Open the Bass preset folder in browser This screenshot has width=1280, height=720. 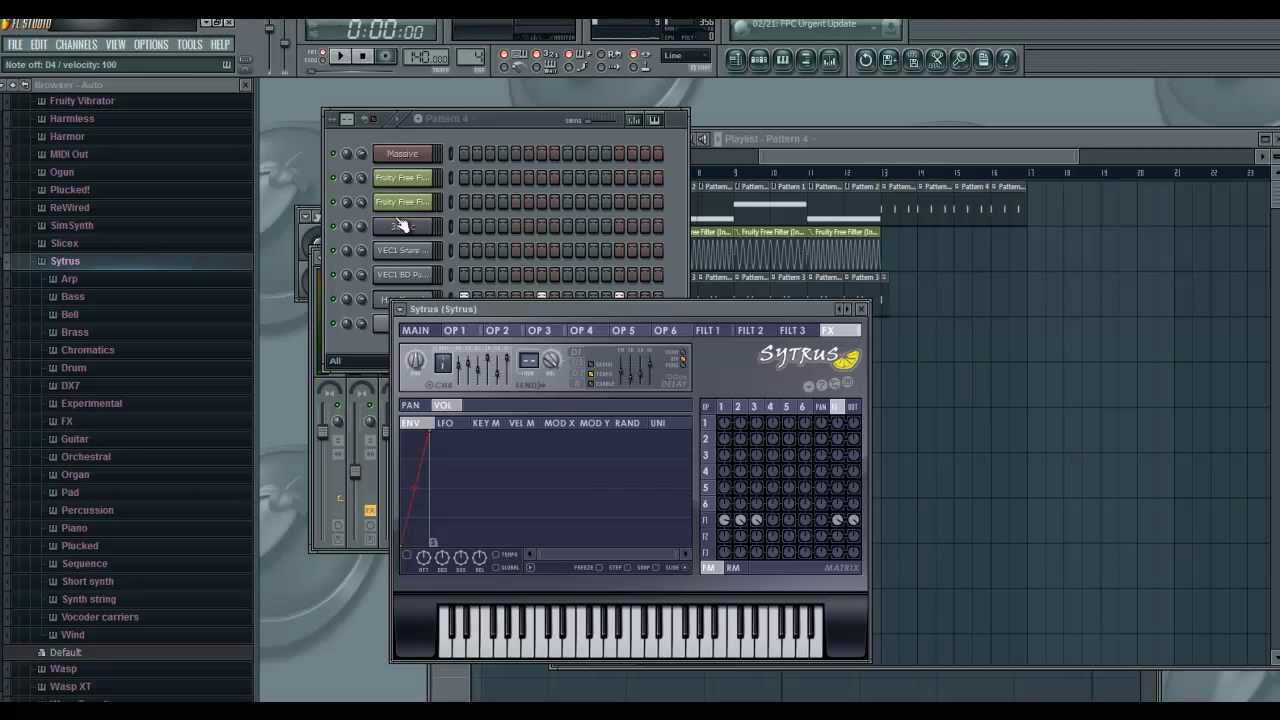click(x=72, y=297)
